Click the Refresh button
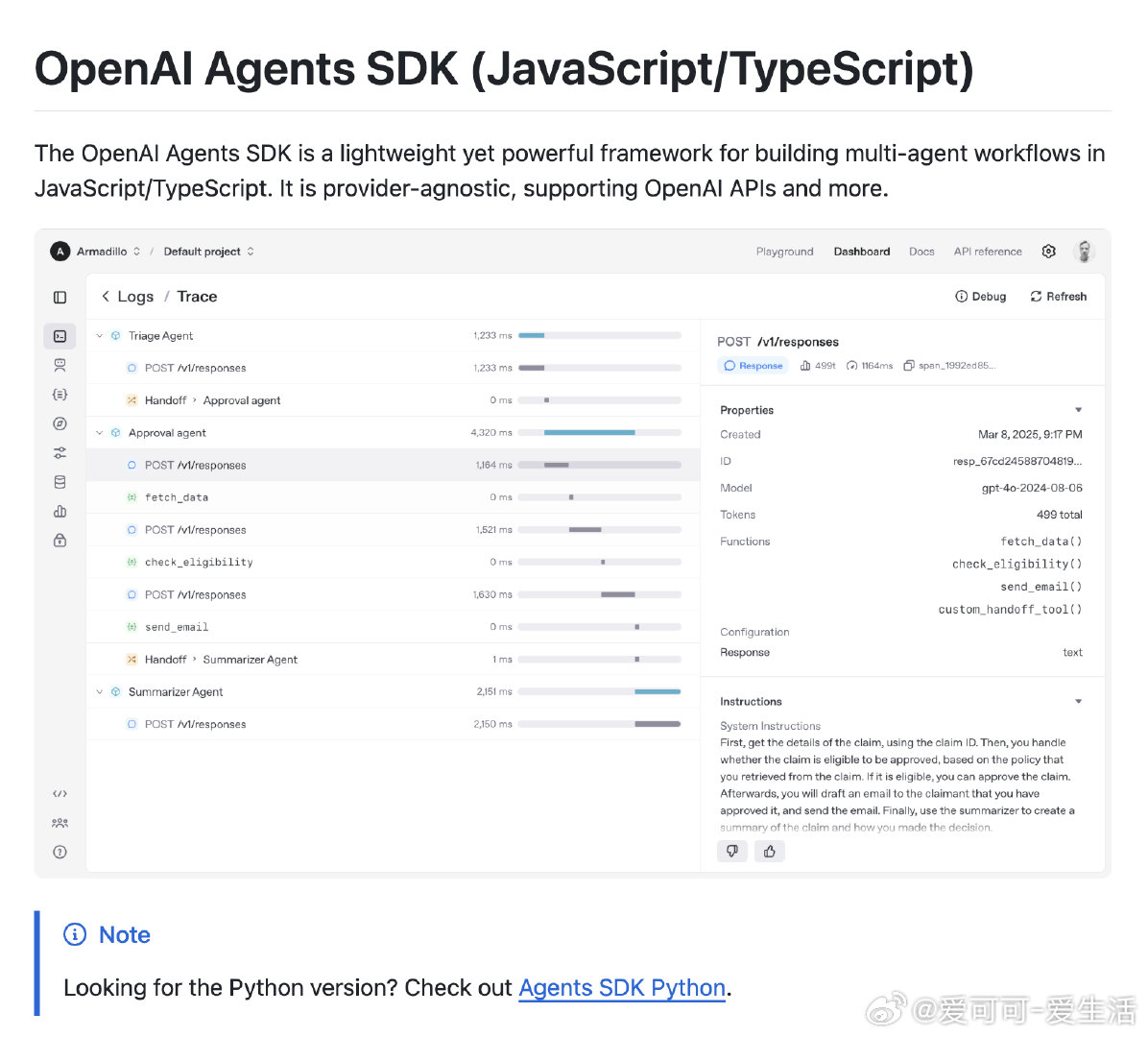Screen dimensions: 1148x1037 tap(1058, 296)
